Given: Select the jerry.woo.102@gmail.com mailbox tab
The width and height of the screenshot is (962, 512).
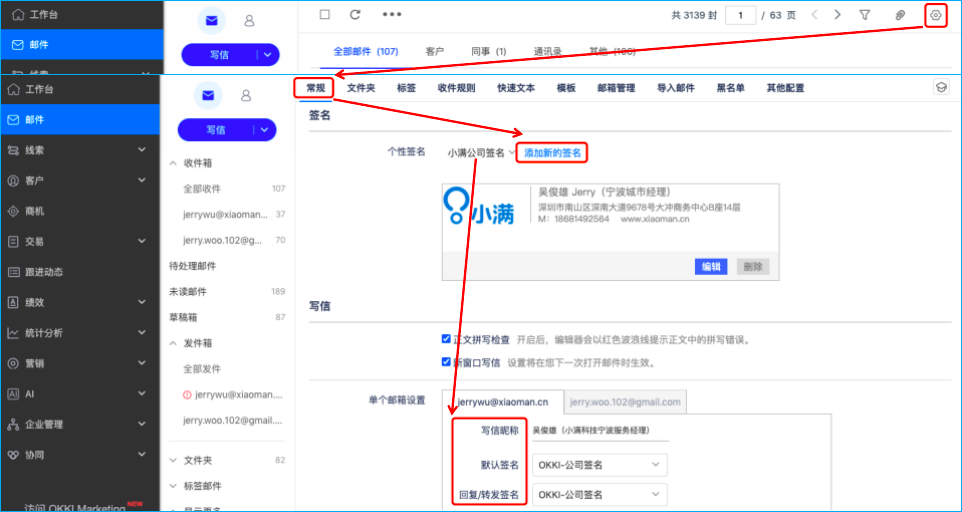Looking at the screenshot, I should click(x=626, y=402).
